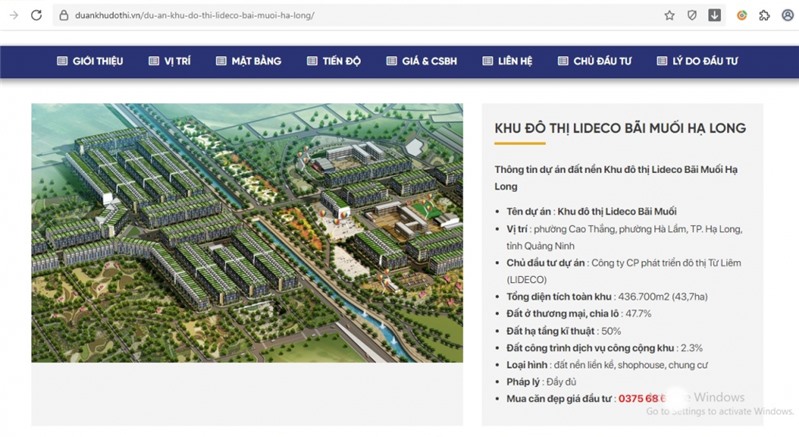
Task: Open the downloads icon in toolbar
Action: (x=715, y=16)
